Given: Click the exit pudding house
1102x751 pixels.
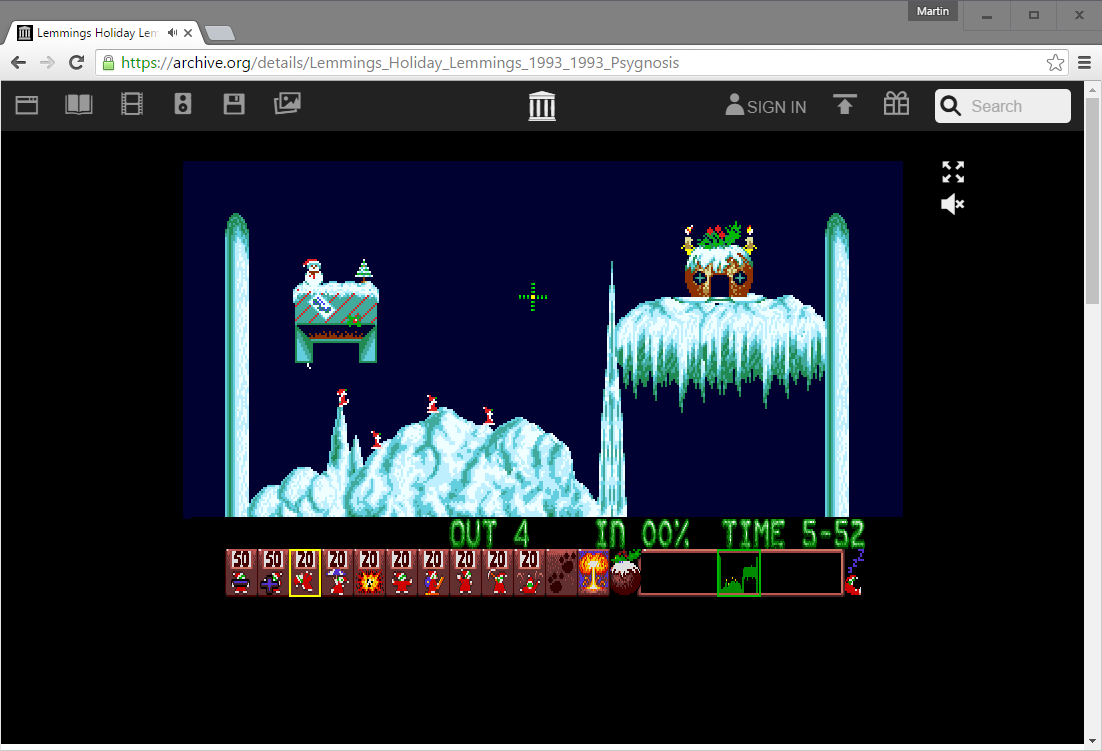Looking at the screenshot, I should pos(719,263).
